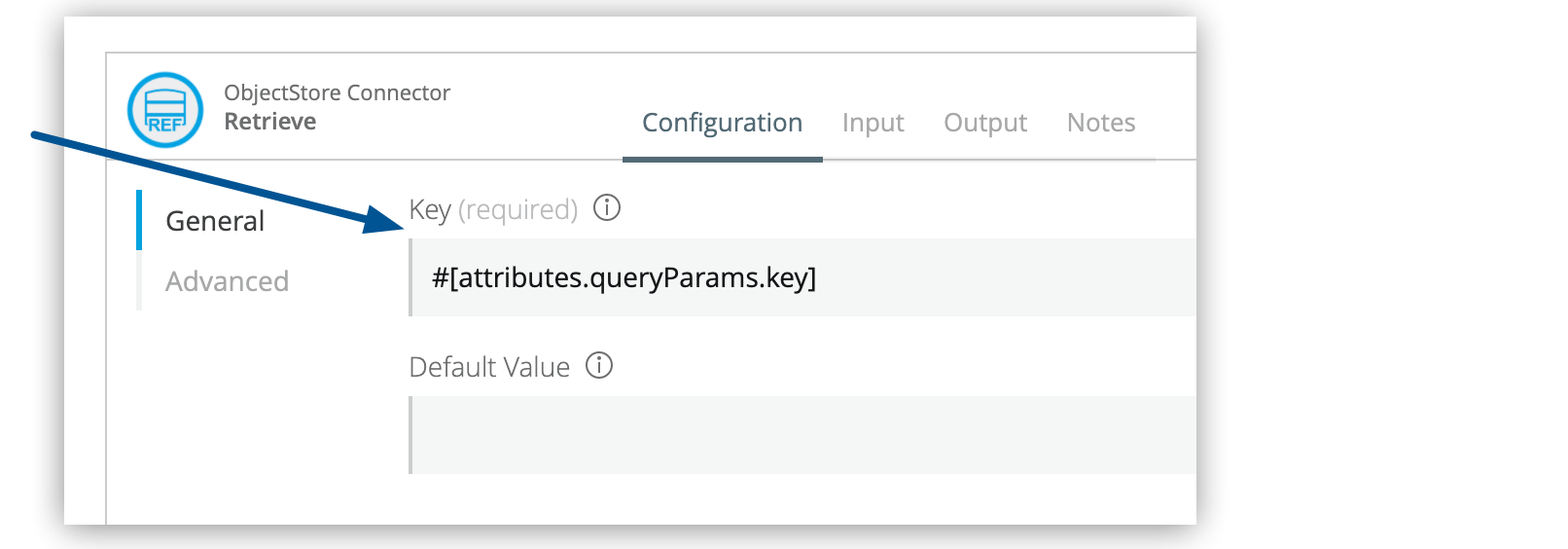Open the Advanced settings section

[227, 281]
